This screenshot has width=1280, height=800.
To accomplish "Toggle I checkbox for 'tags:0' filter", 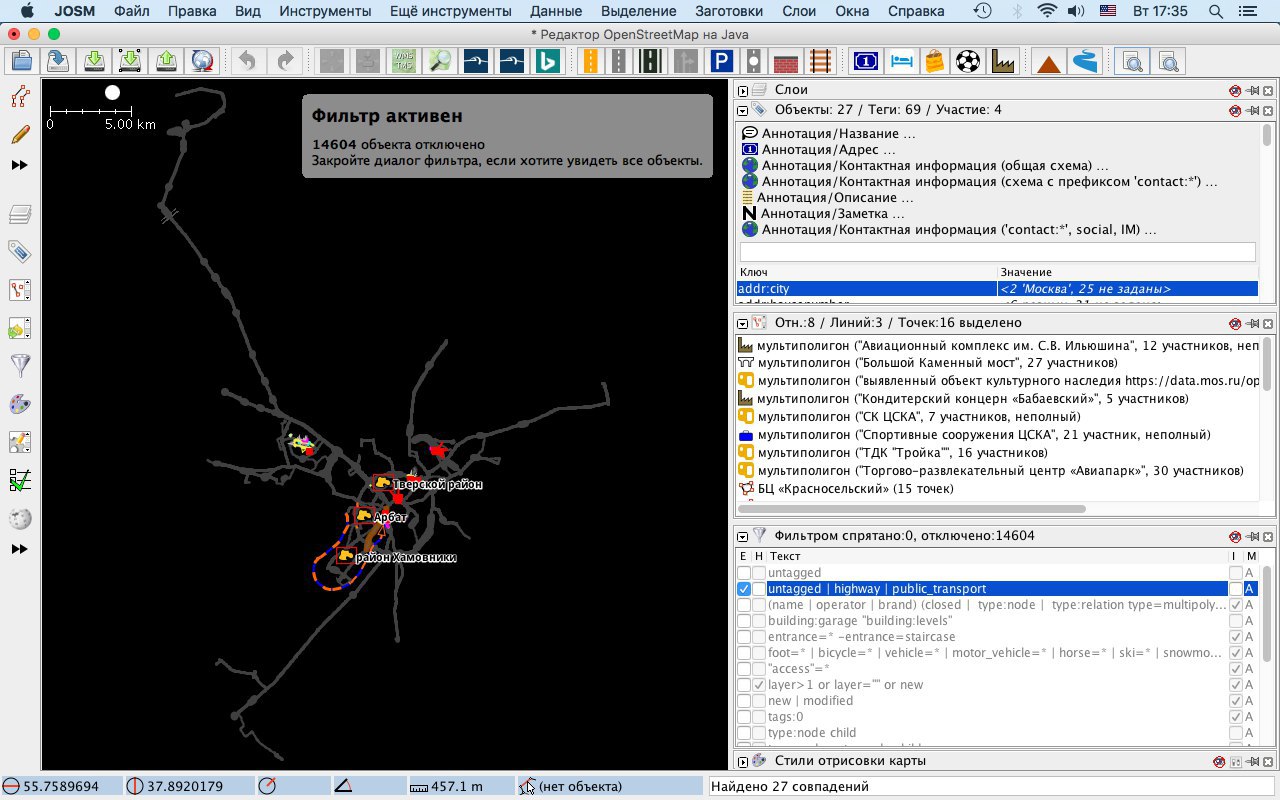I will tap(1236, 717).
